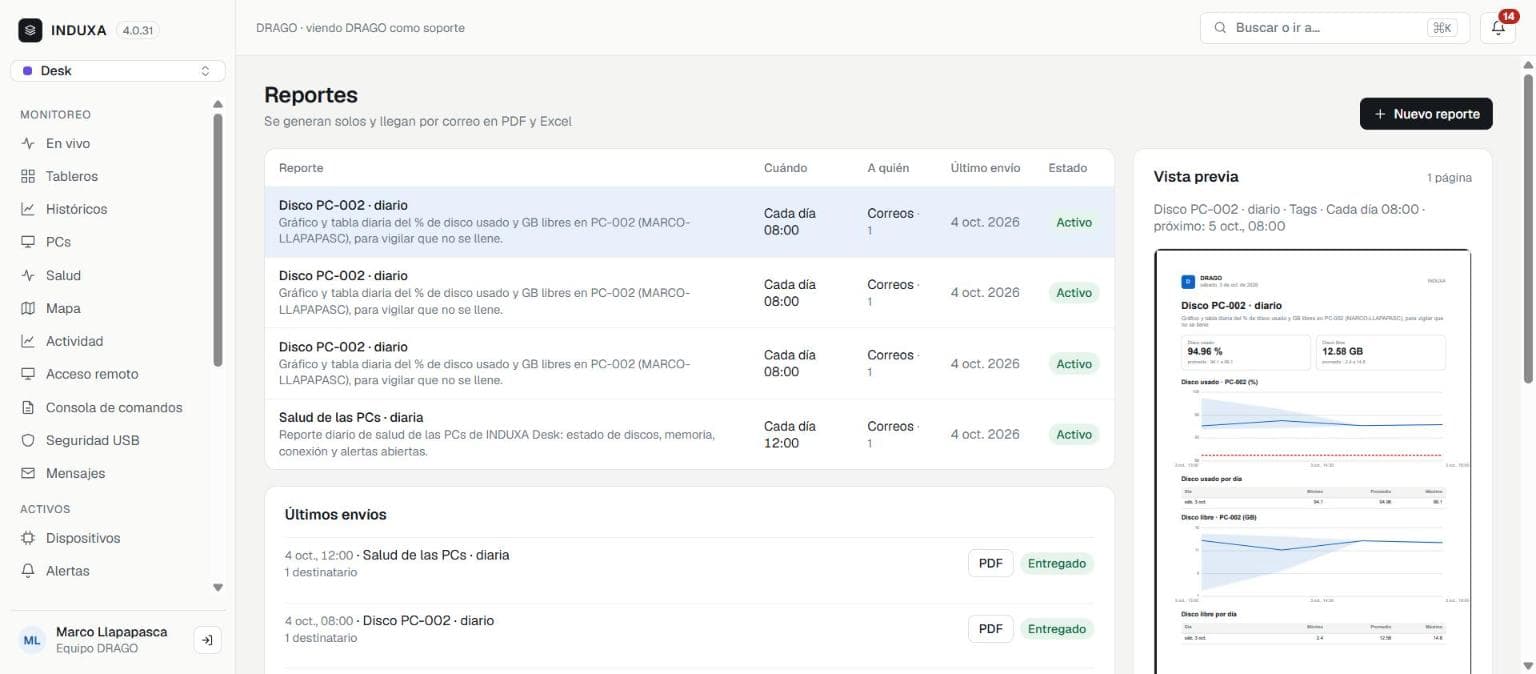
Task: Click Entregado badge for 4 oct., 12:00 send
Action: [1057, 563]
